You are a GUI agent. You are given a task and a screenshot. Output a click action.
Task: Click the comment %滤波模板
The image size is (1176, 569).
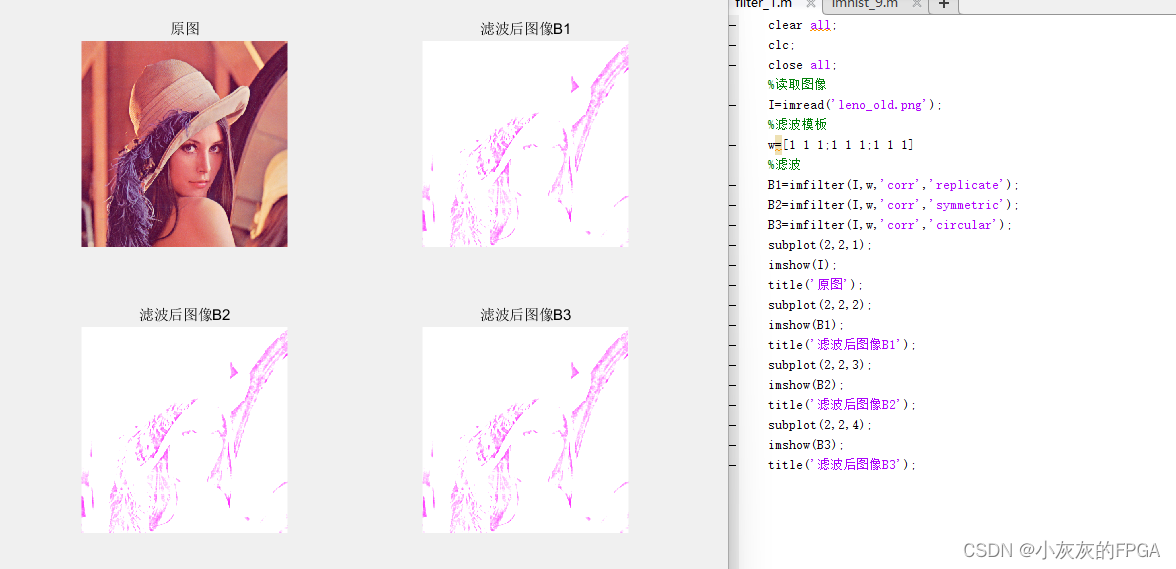pyautogui.click(x=797, y=125)
